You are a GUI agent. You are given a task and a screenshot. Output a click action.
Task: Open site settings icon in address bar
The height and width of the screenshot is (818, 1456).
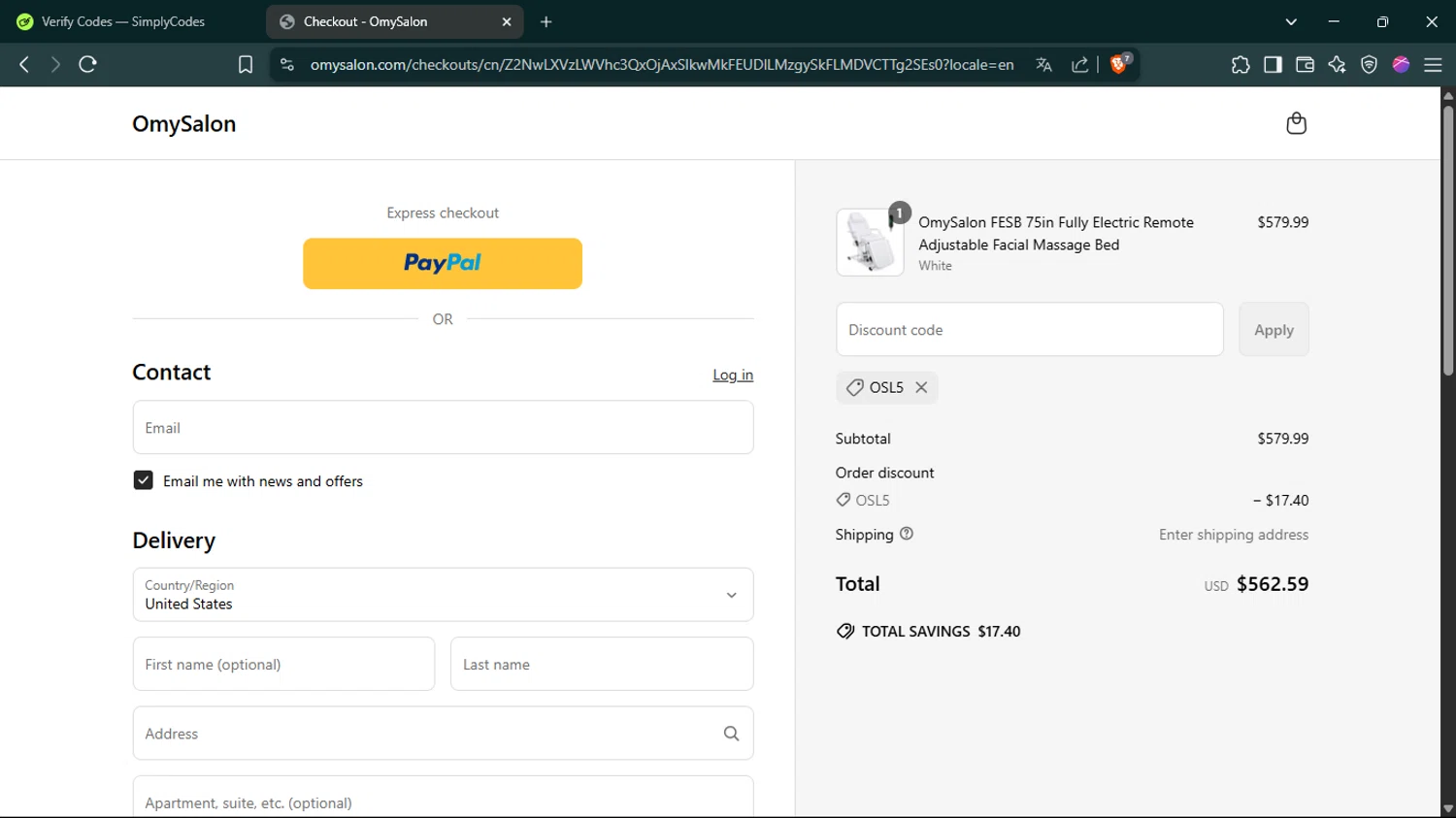(286, 64)
